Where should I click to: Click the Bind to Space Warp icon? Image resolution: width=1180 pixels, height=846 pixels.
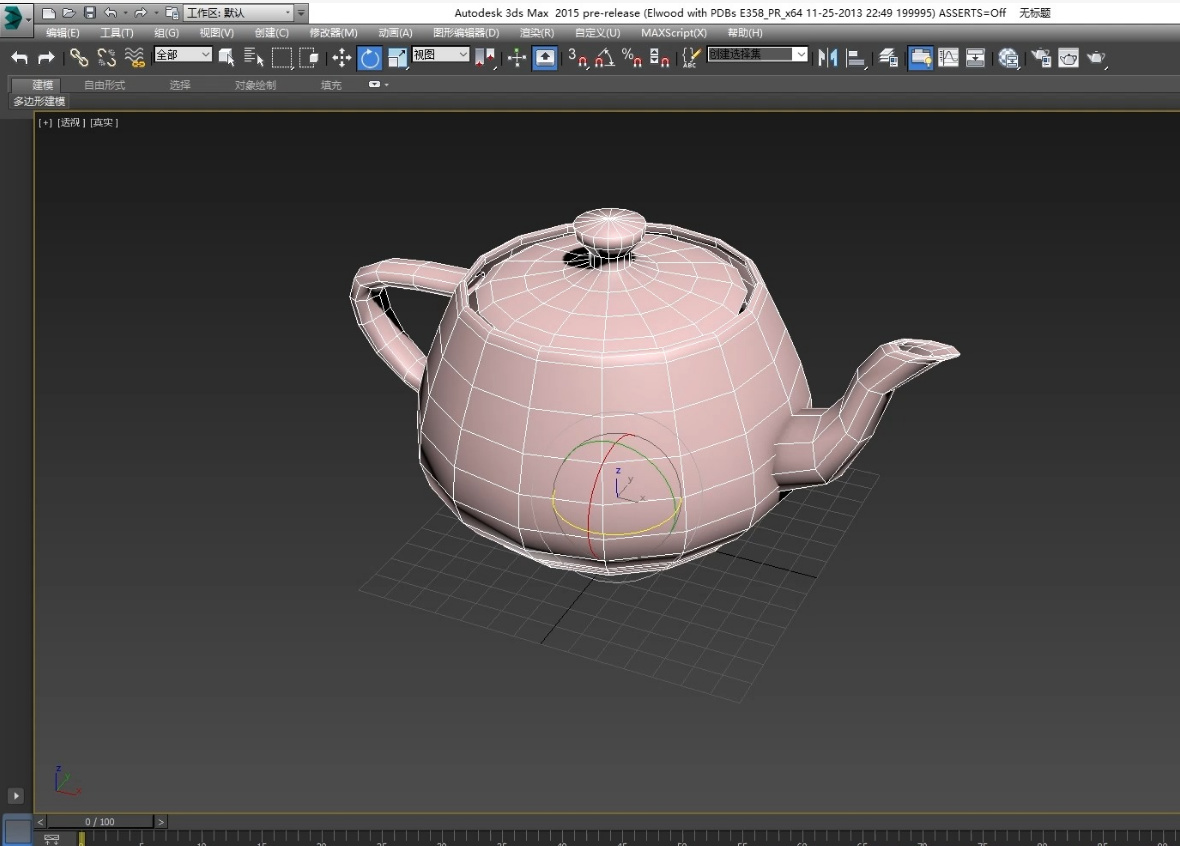[135, 58]
